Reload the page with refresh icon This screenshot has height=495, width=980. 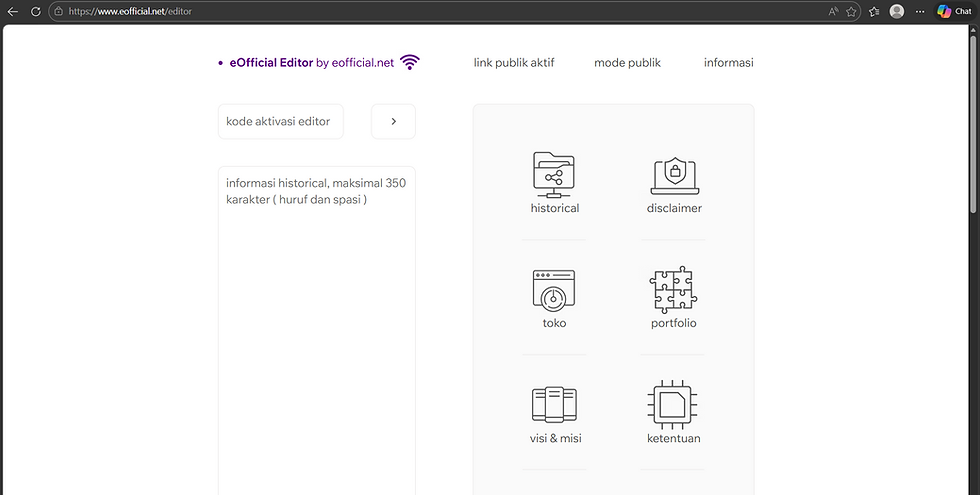pyautogui.click(x=36, y=11)
